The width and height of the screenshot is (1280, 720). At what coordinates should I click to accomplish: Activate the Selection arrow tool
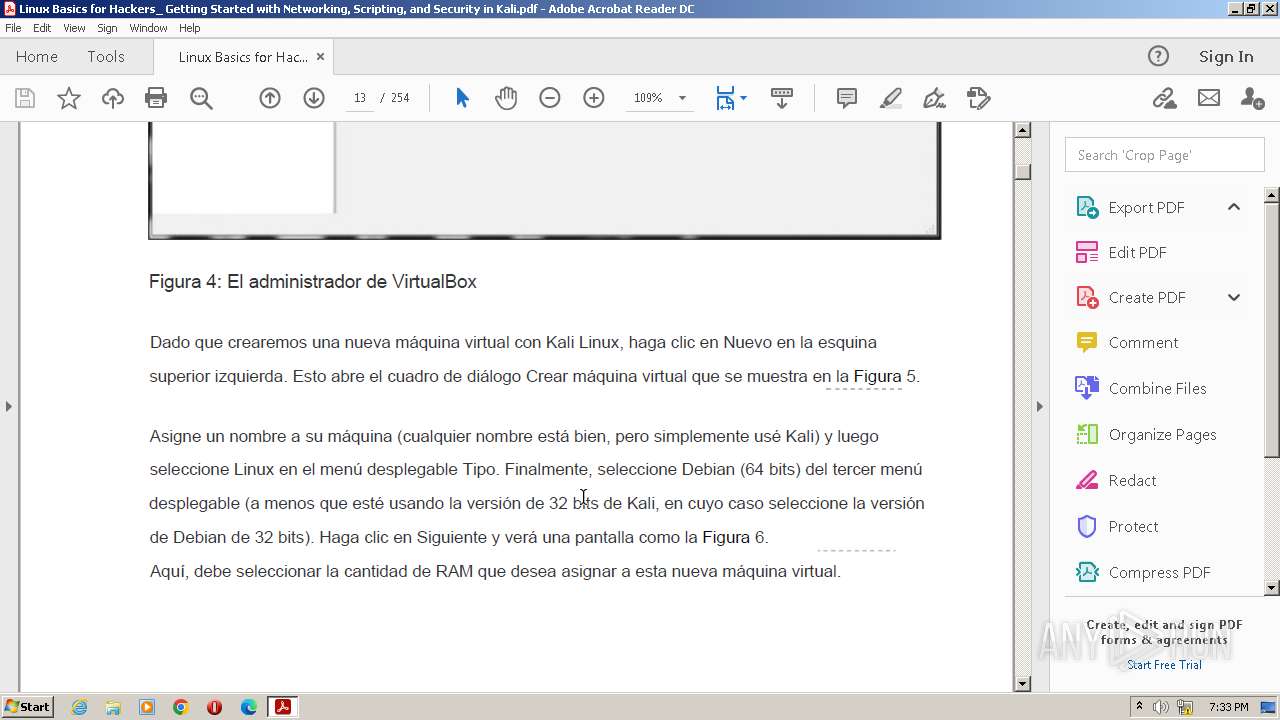coord(462,98)
